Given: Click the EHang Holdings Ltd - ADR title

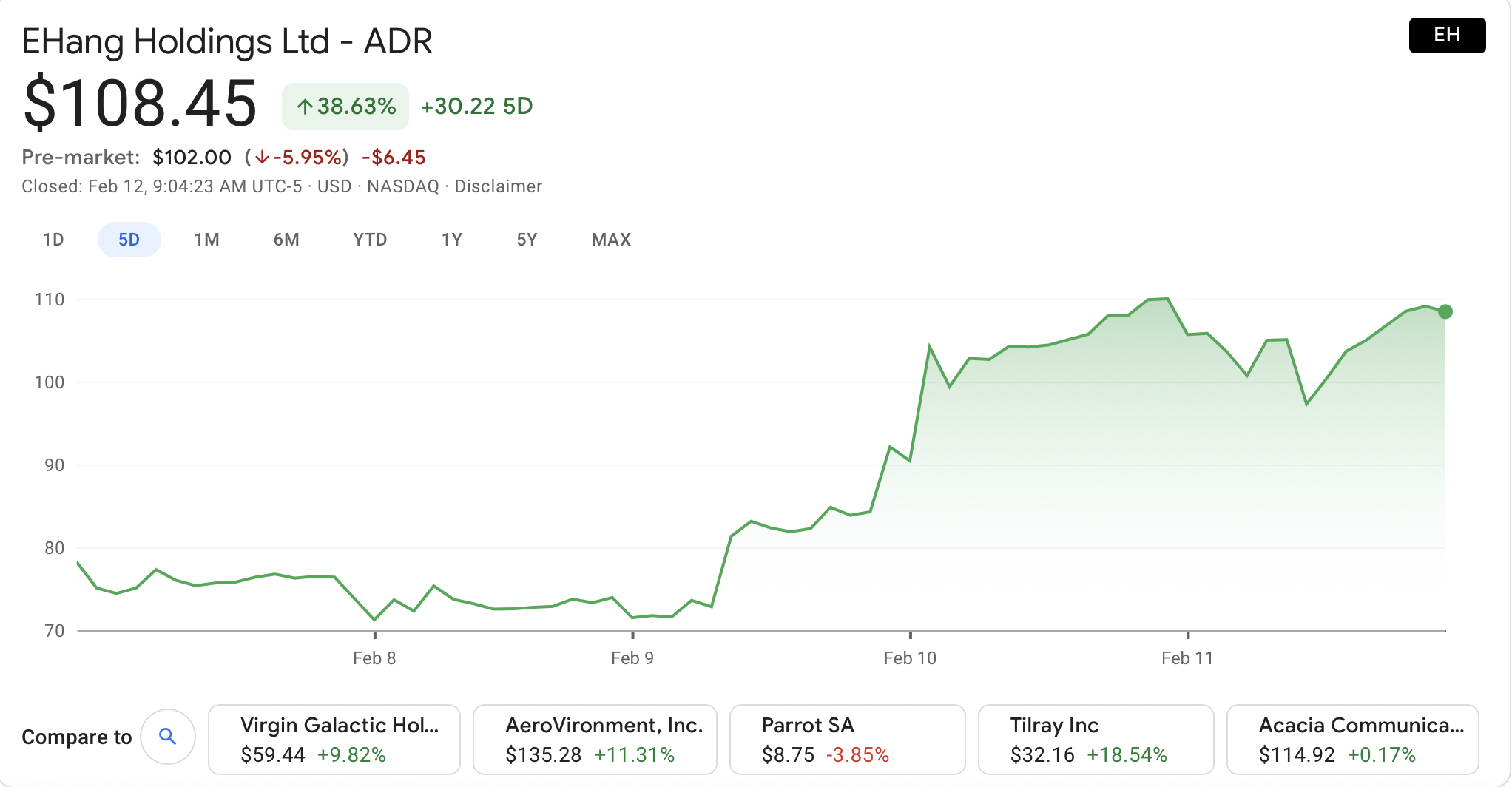Looking at the screenshot, I should coord(227,41).
